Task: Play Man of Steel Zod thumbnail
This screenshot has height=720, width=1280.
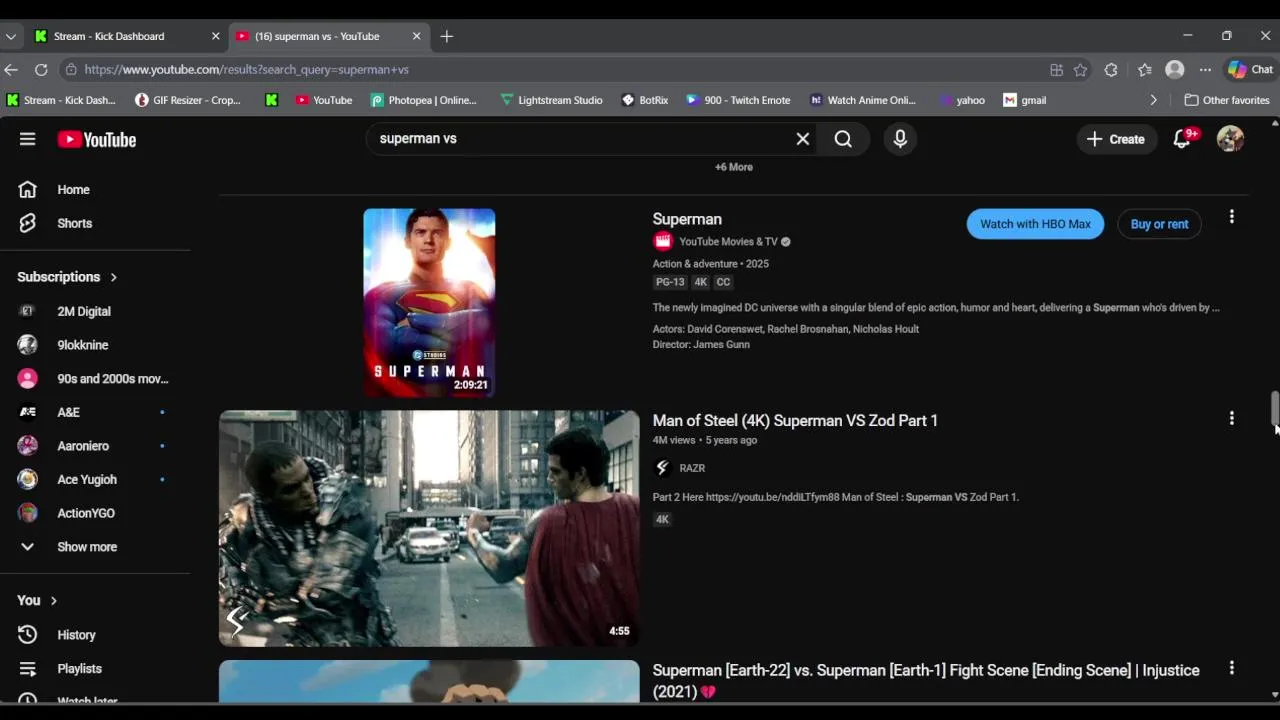Action: (429, 528)
